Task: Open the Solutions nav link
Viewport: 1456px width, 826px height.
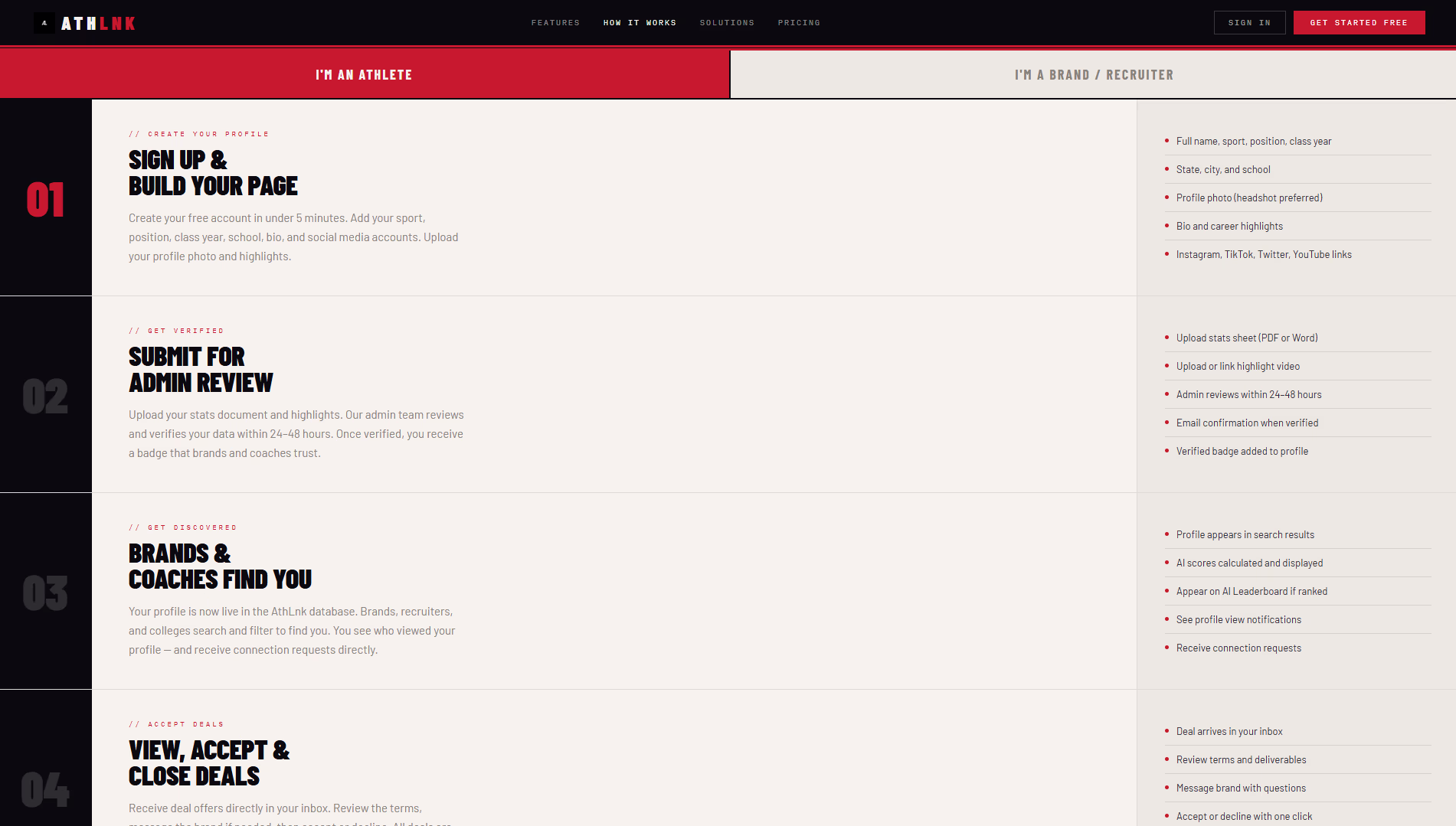Action: tap(727, 23)
